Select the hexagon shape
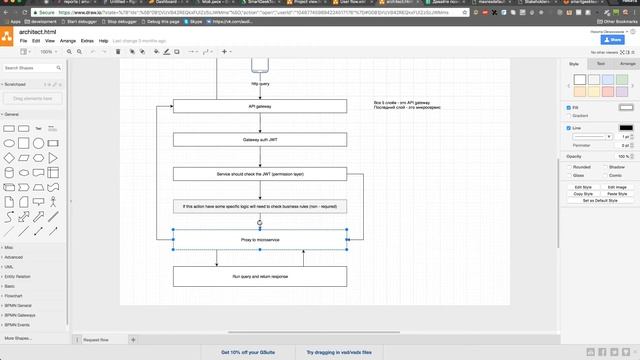This screenshot has height=360, width=640. coord(38,158)
